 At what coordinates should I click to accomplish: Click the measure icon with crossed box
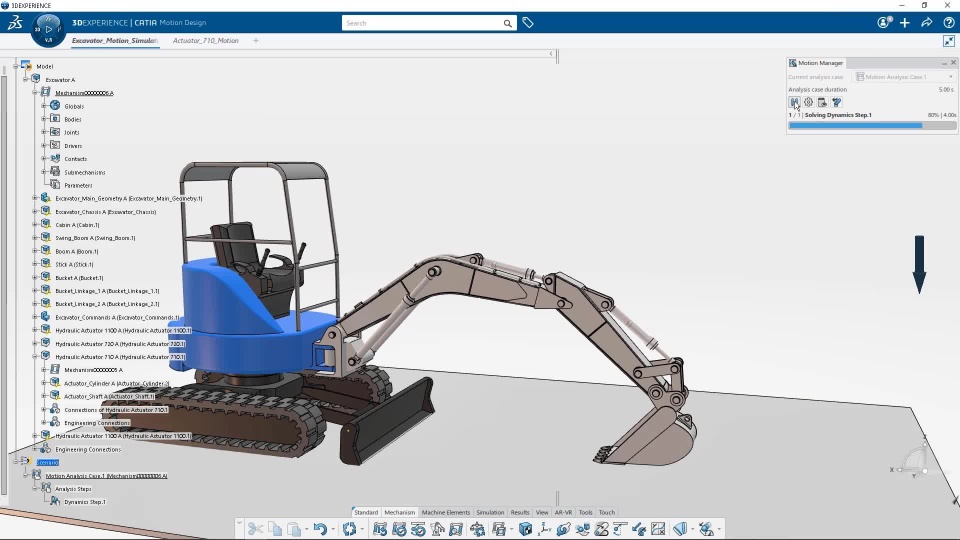pos(658,529)
